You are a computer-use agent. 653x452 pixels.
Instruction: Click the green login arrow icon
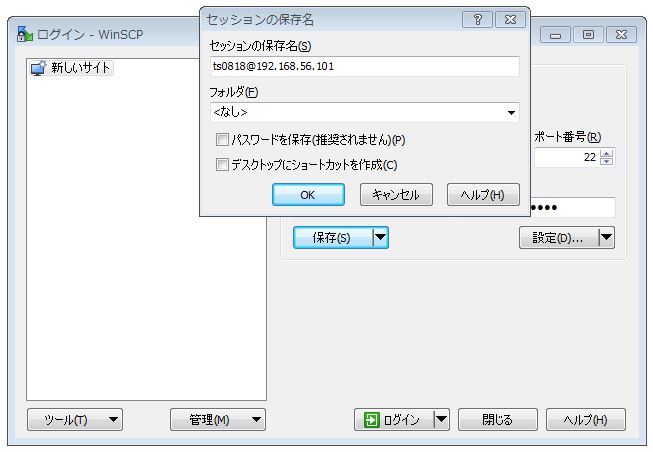coord(371,420)
